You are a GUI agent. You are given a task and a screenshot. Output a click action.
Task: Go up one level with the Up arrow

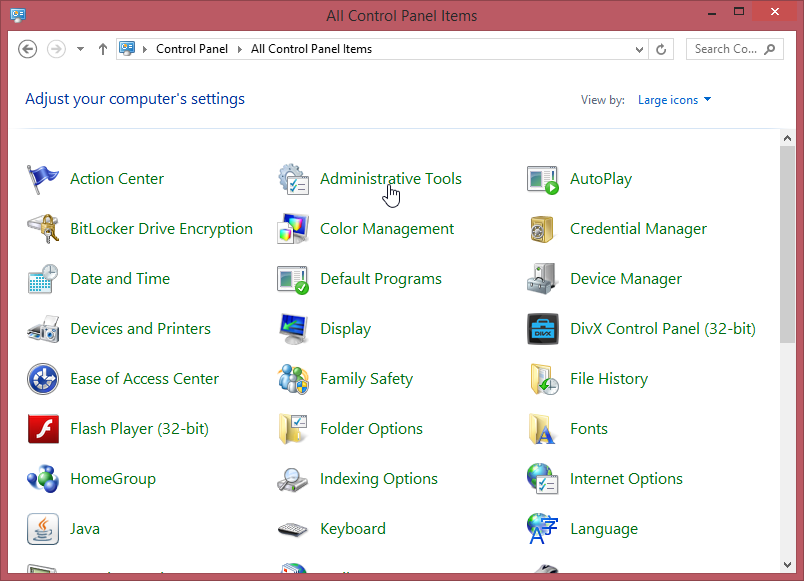(x=103, y=49)
